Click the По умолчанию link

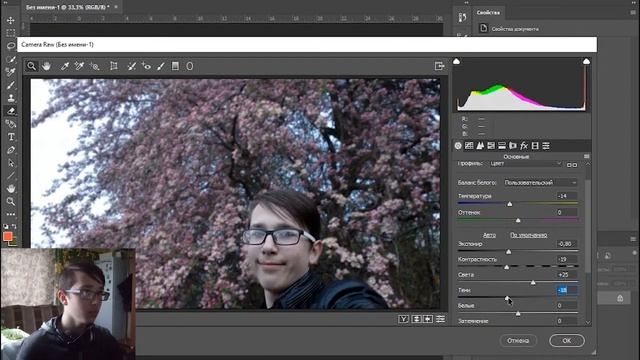click(x=529, y=235)
